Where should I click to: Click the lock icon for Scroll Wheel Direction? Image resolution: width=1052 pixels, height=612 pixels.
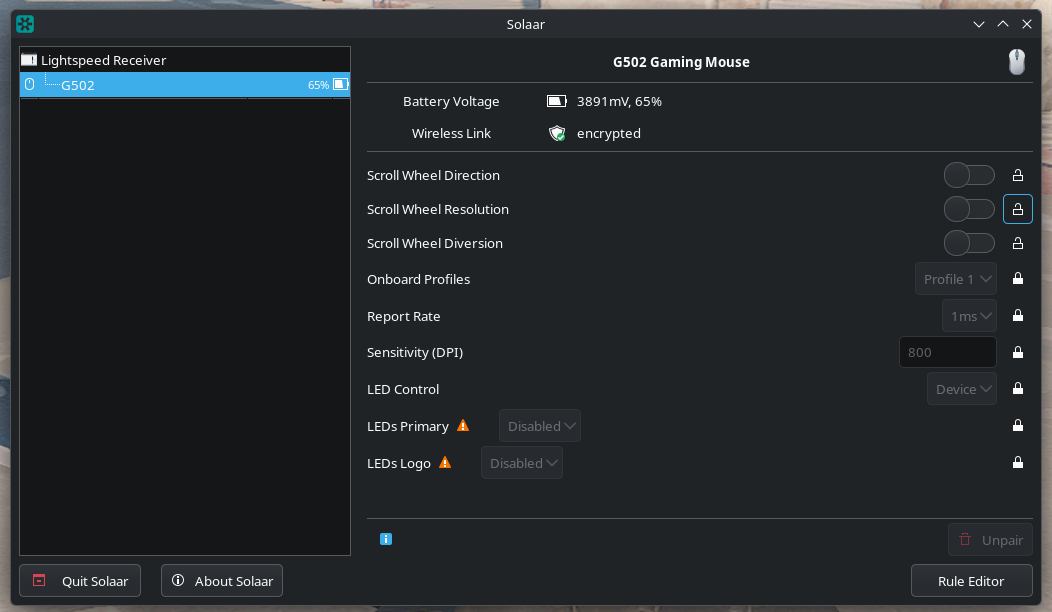(1018, 176)
